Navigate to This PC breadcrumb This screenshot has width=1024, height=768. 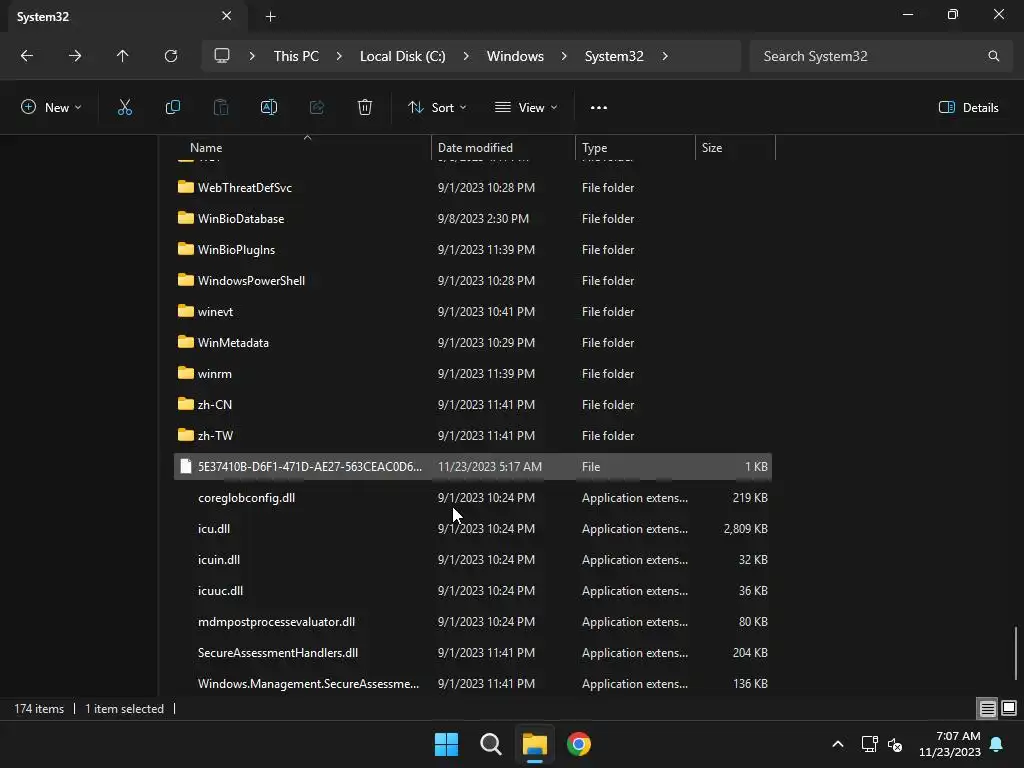point(296,56)
